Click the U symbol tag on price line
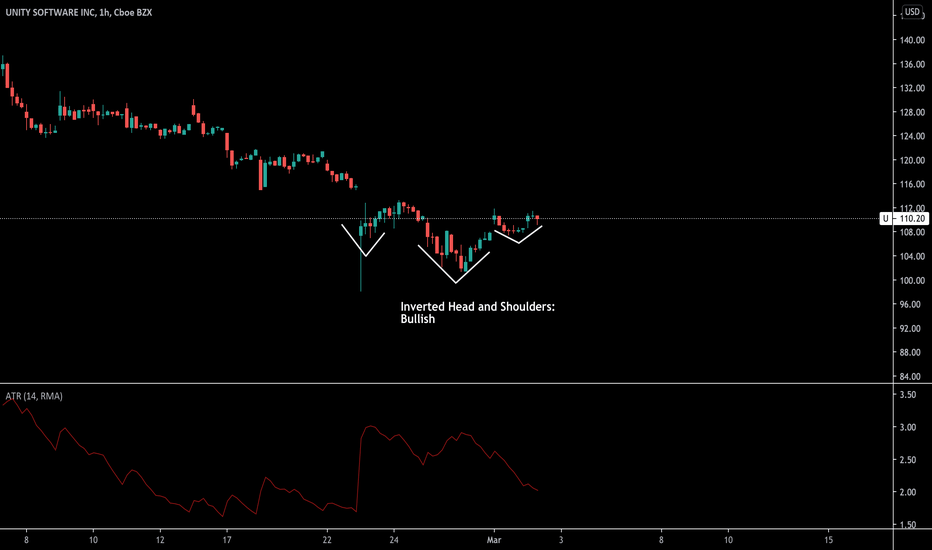932x550 pixels. click(886, 219)
